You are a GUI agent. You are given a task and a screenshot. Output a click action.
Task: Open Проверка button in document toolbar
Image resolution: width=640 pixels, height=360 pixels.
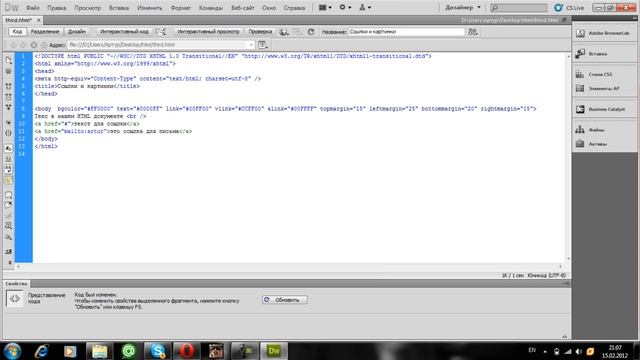tap(260, 31)
